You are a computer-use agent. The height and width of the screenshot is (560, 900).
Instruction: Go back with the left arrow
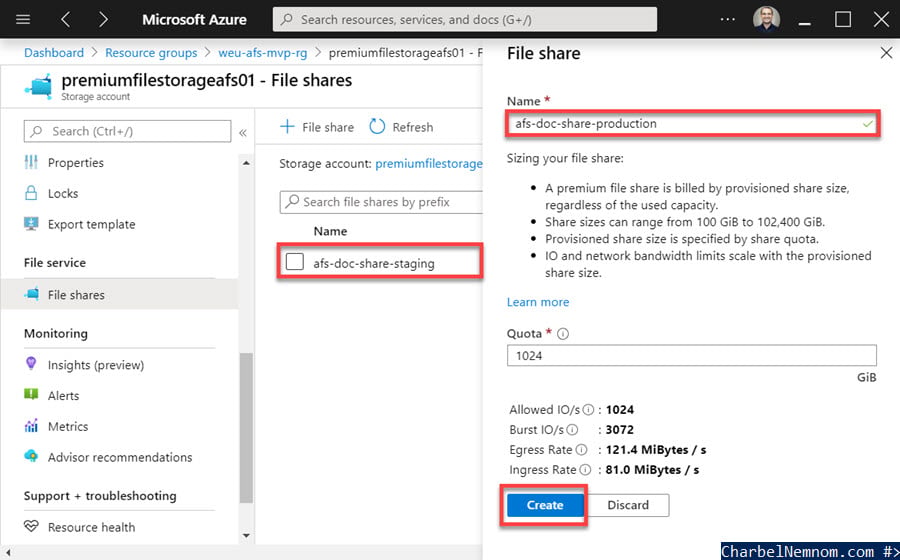point(65,20)
